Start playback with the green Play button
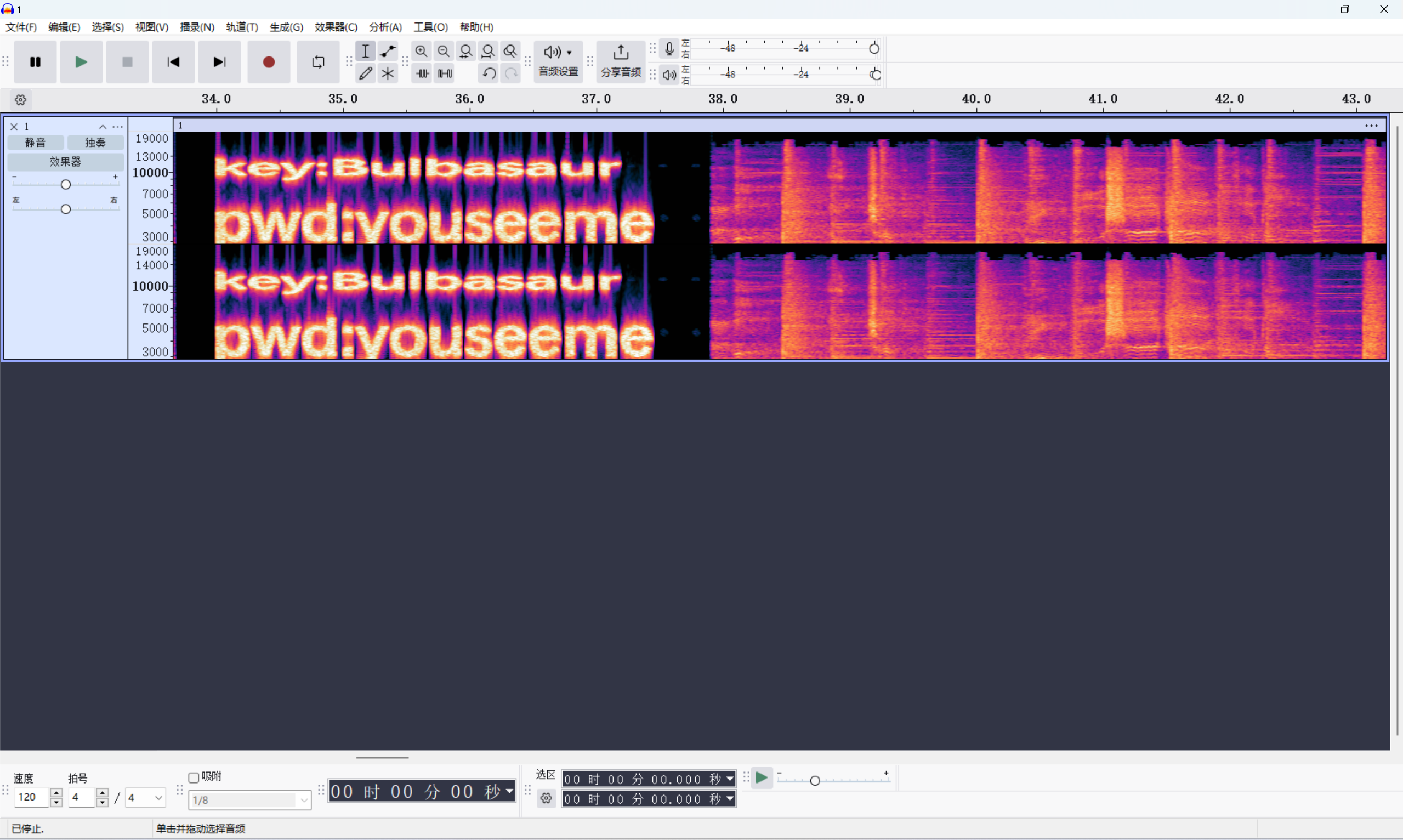 [x=81, y=62]
